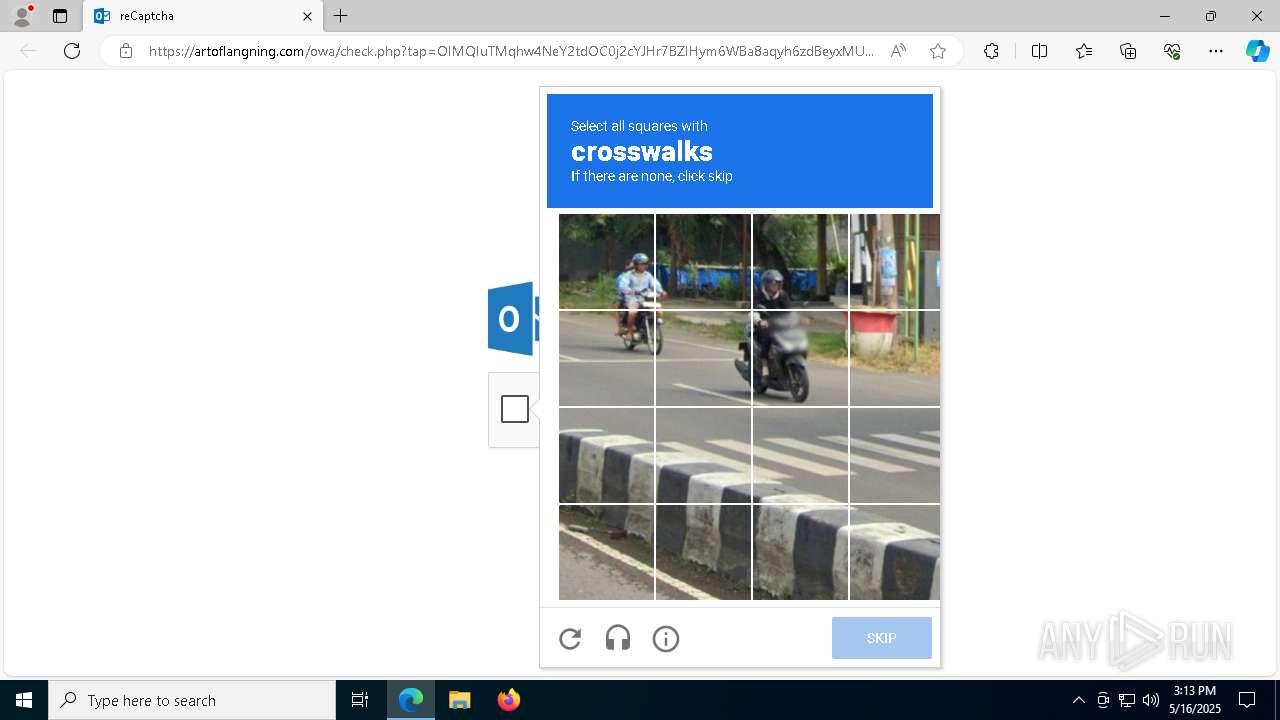Screen dimensions: 1280x720
Task: Close the reCaptcha tab
Action: coord(307,16)
